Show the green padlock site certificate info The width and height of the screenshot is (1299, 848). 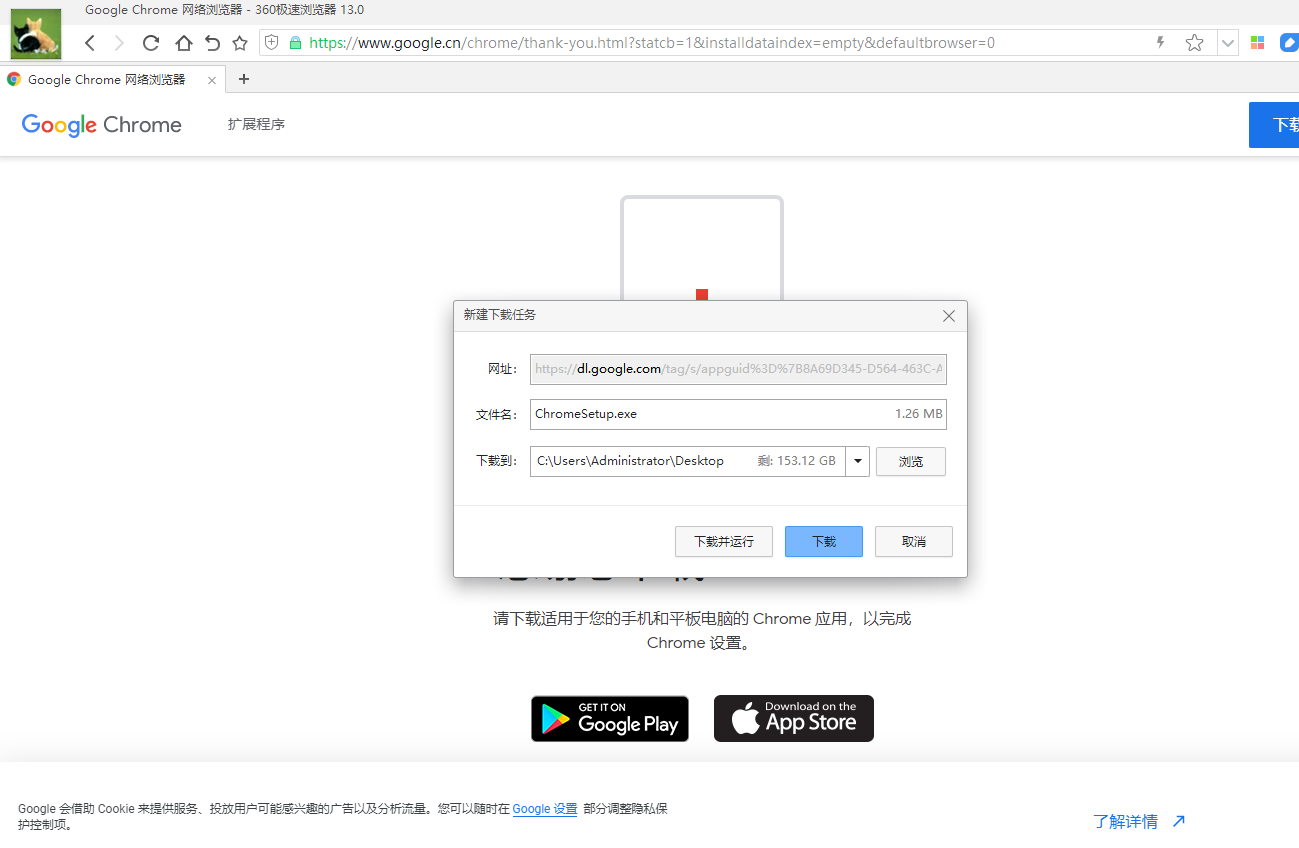tap(295, 43)
